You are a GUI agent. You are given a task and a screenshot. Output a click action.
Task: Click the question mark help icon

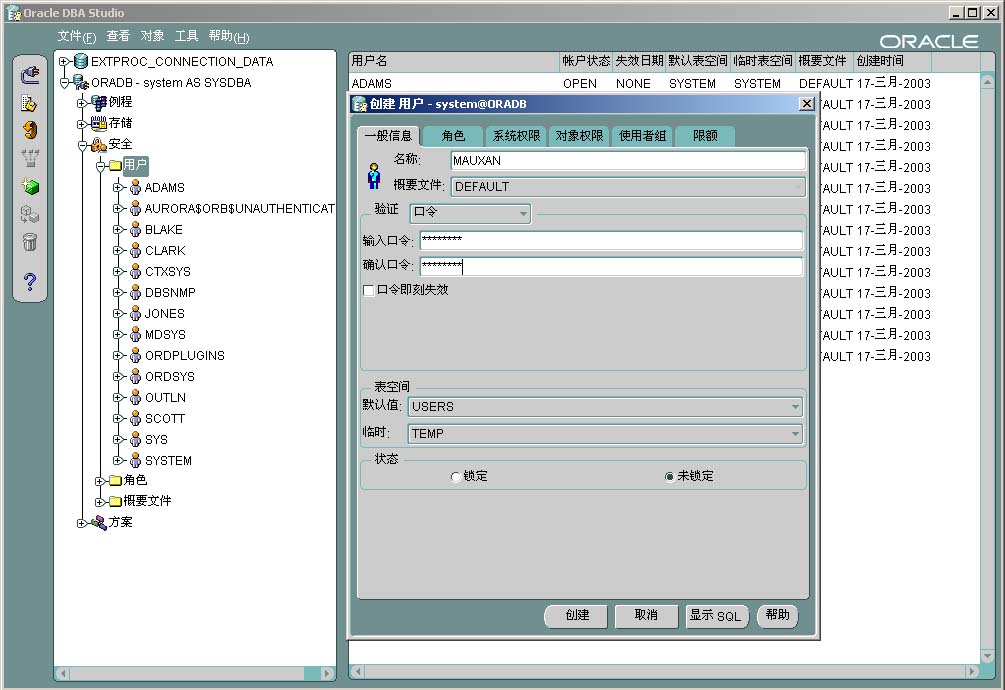coord(29,281)
